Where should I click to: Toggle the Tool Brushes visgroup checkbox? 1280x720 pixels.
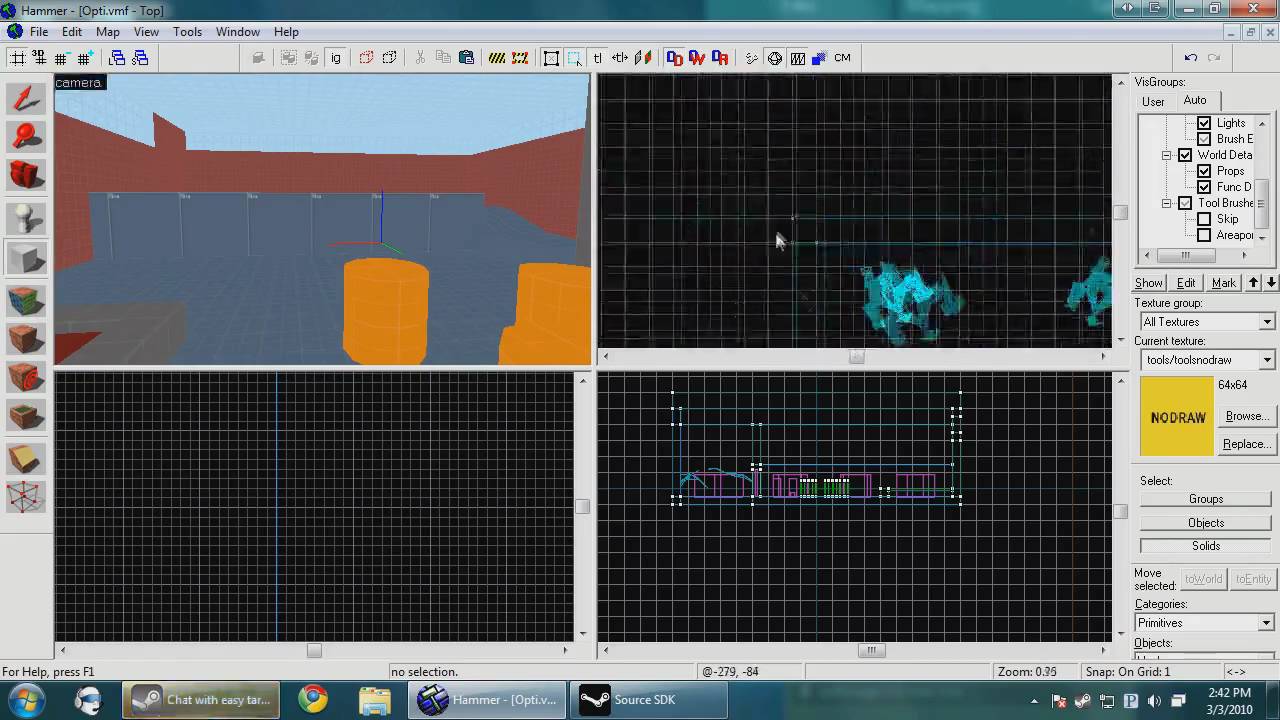[x=1185, y=203]
